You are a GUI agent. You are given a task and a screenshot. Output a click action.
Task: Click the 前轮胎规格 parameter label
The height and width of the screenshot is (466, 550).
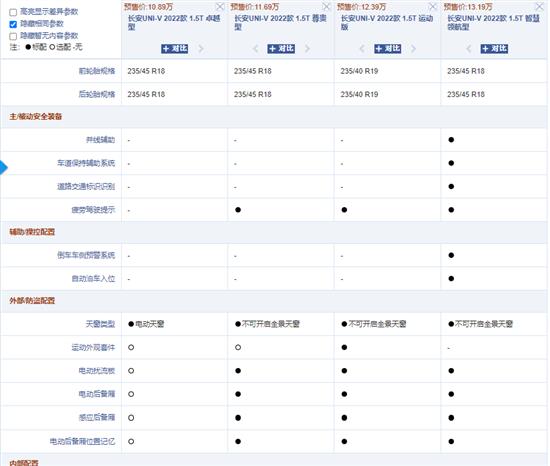(x=97, y=71)
